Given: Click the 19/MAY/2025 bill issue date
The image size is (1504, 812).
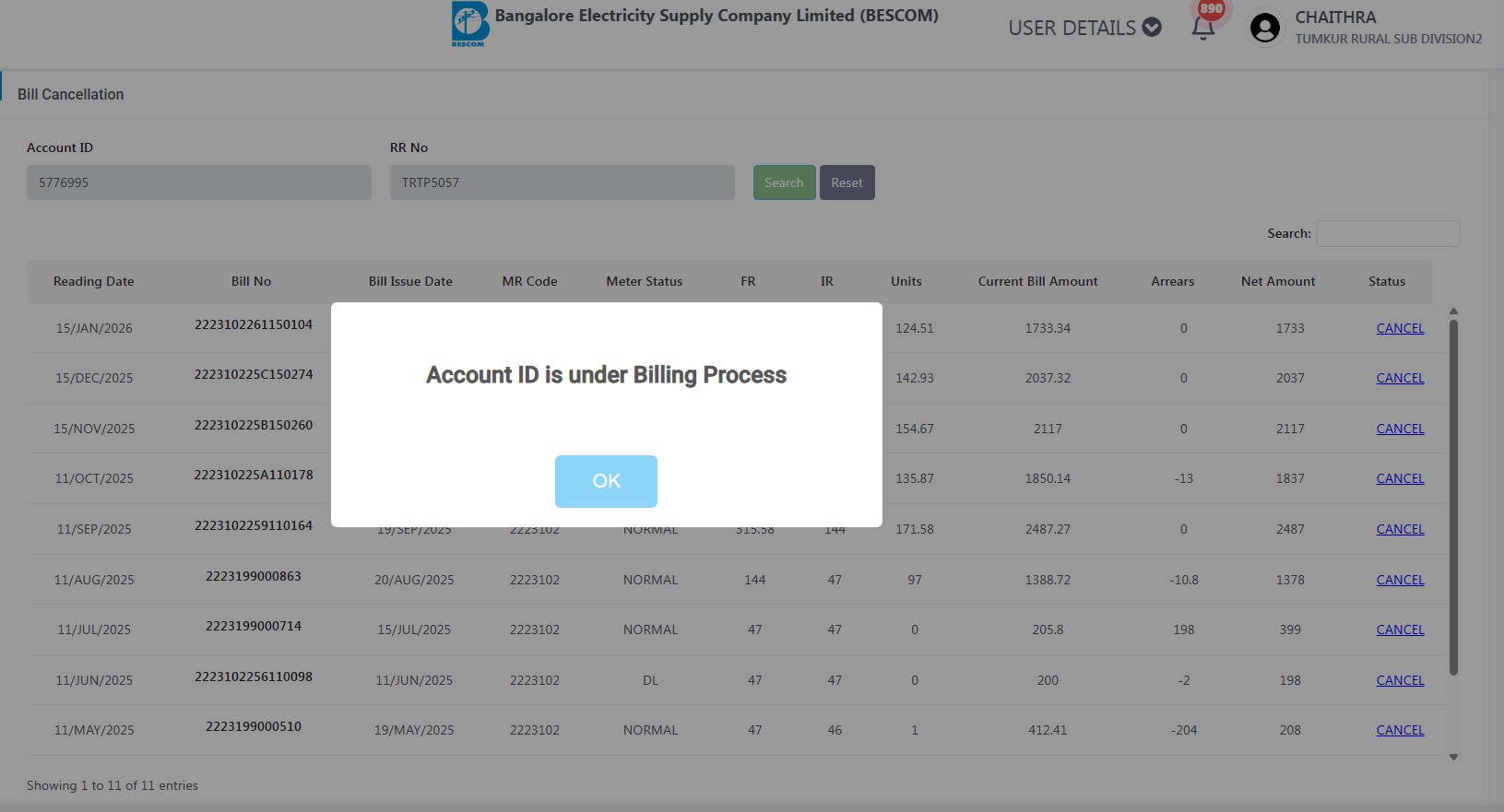Looking at the screenshot, I should click(414, 730).
